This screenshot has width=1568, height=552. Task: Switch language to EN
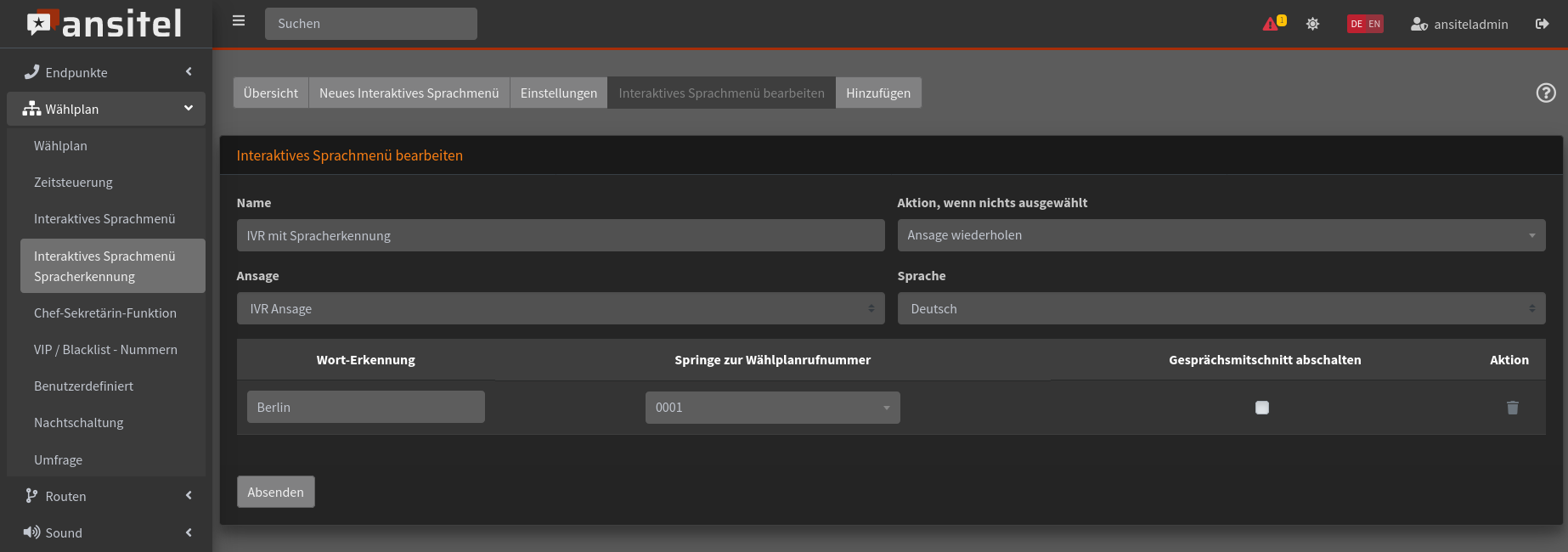[x=1374, y=24]
